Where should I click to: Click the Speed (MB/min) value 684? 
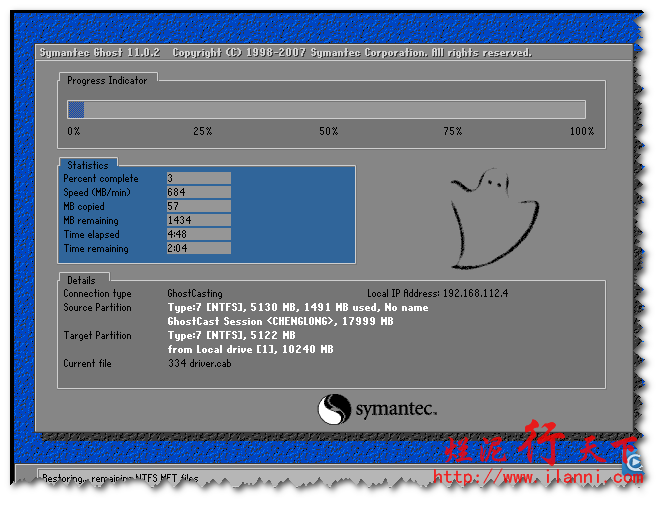coord(199,192)
